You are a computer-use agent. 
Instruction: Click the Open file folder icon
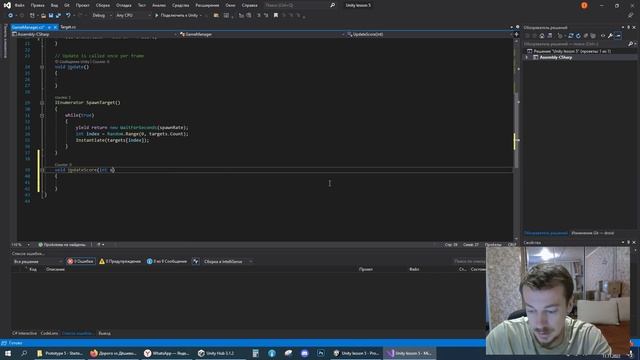[x=43, y=16]
